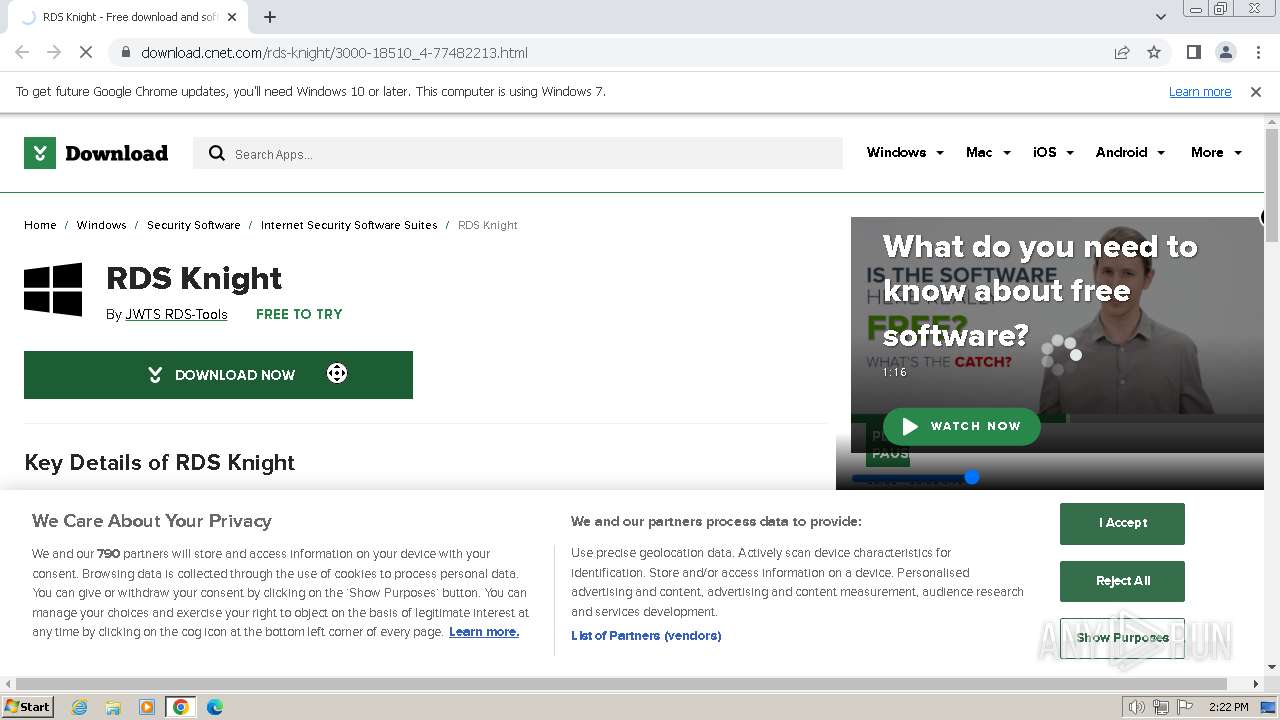Open the Windows breadcrumb link
The height and width of the screenshot is (720, 1280).
(102, 225)
